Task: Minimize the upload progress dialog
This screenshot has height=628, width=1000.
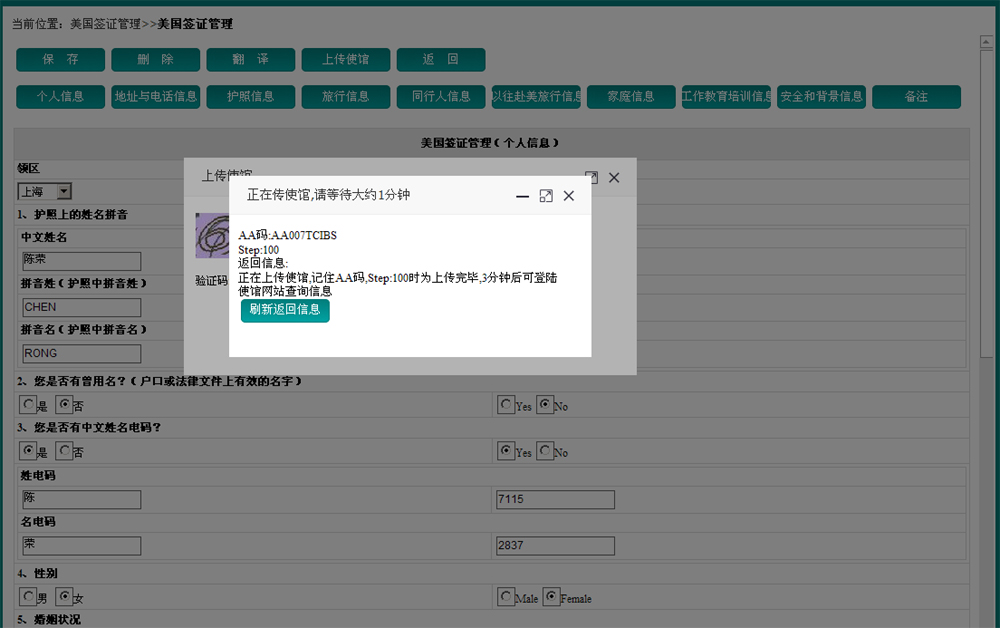Action: point(522,196)
